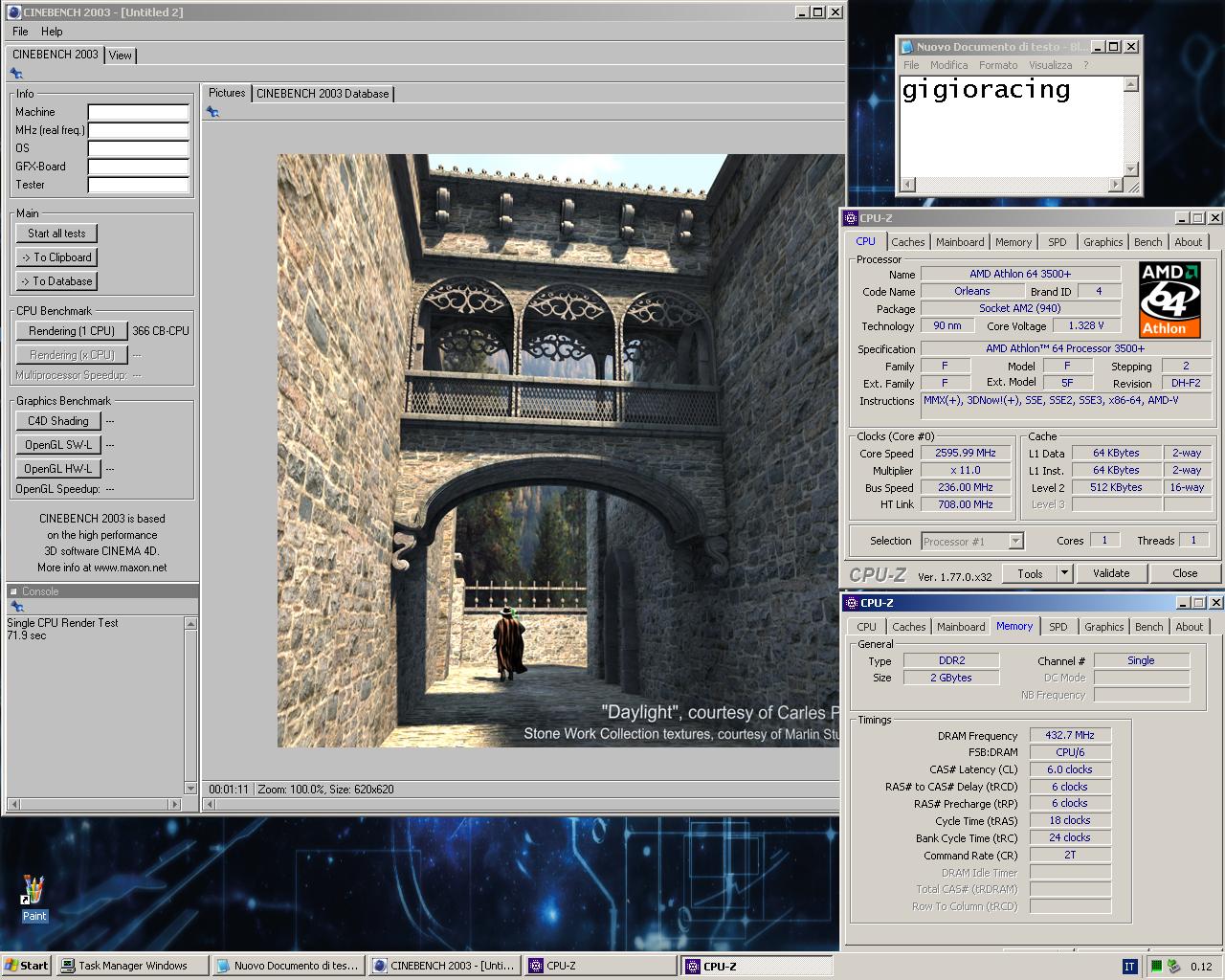
Task: Click the upper CPU-Z window title icon
Action: pyautogui.click(x=851, y=218)
